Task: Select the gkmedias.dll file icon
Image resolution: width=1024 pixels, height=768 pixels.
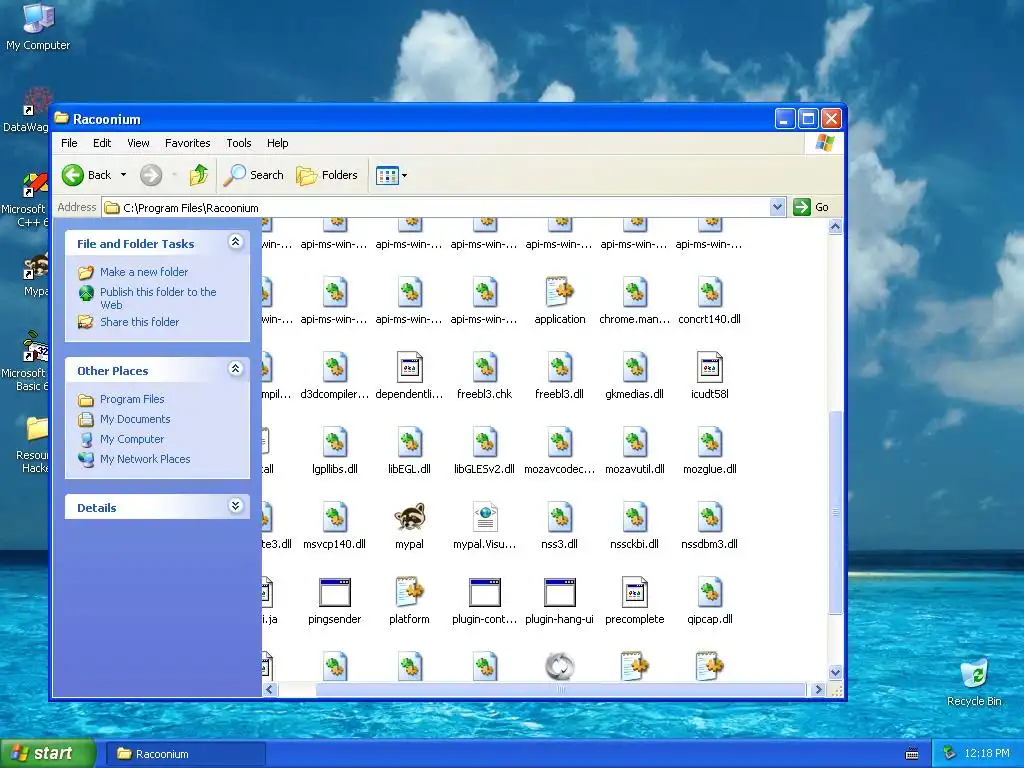Action: (x=635, y=367)
